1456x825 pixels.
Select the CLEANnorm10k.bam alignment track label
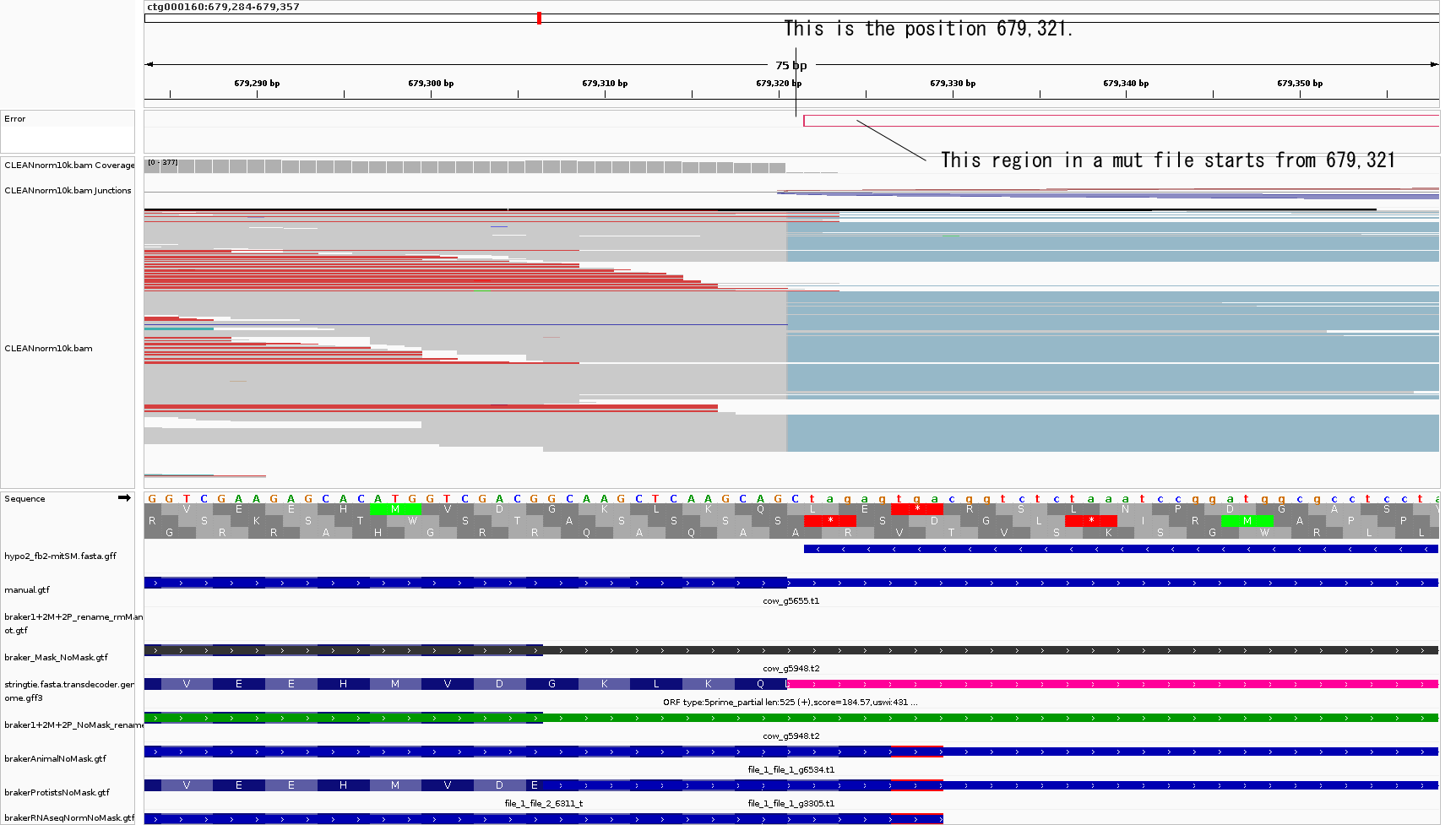(x=48, y=348)
